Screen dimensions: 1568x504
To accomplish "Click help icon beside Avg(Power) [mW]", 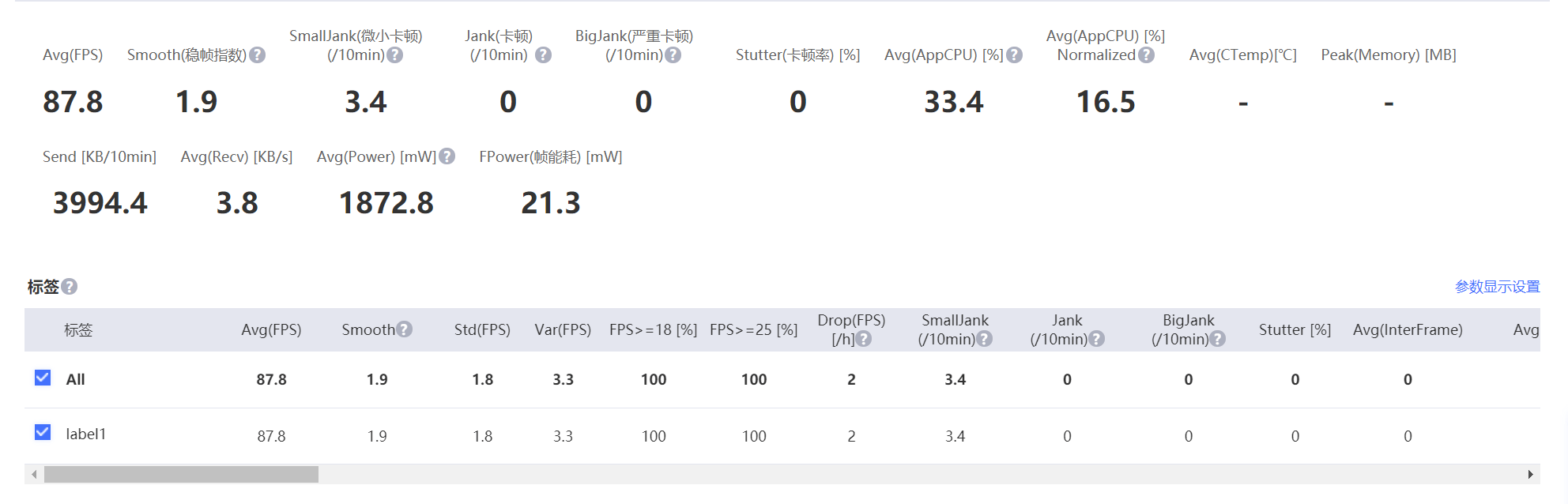I will tap(447, 156).
